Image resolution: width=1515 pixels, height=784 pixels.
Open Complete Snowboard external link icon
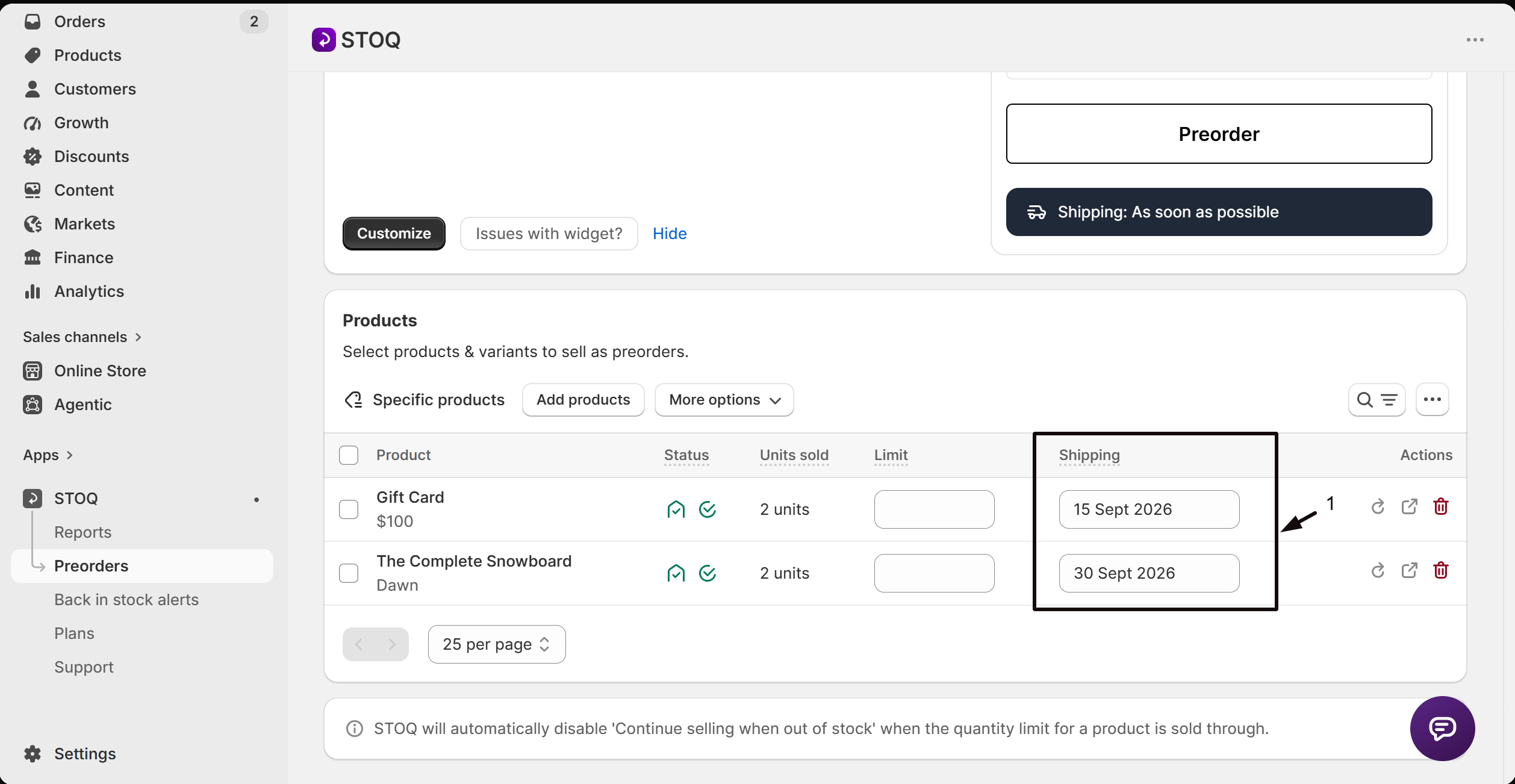1409,571
